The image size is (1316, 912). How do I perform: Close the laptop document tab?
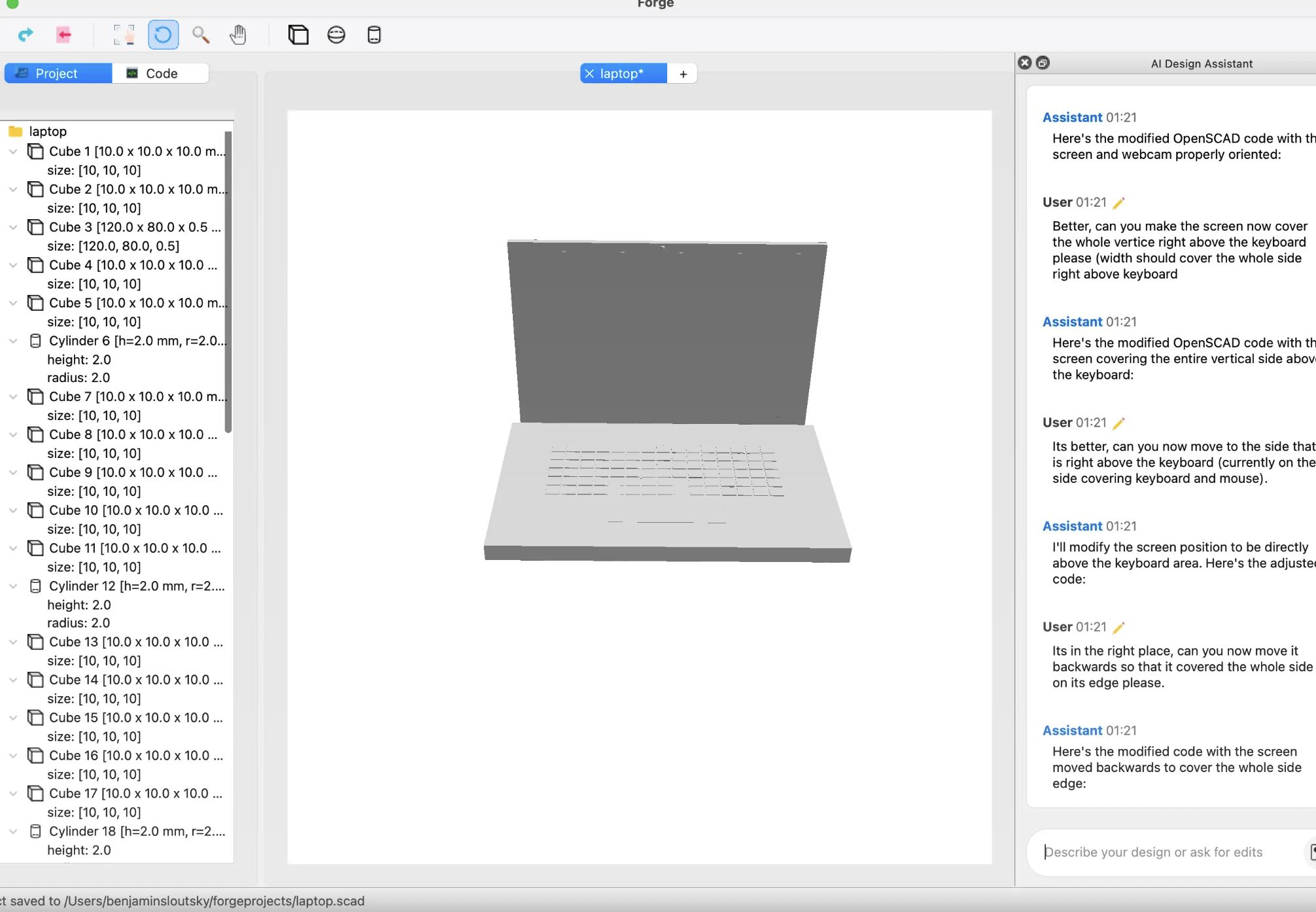(589, 73)
